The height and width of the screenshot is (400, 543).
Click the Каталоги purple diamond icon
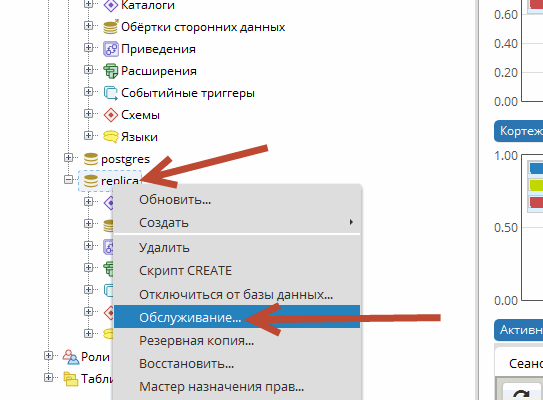point(111,5)
